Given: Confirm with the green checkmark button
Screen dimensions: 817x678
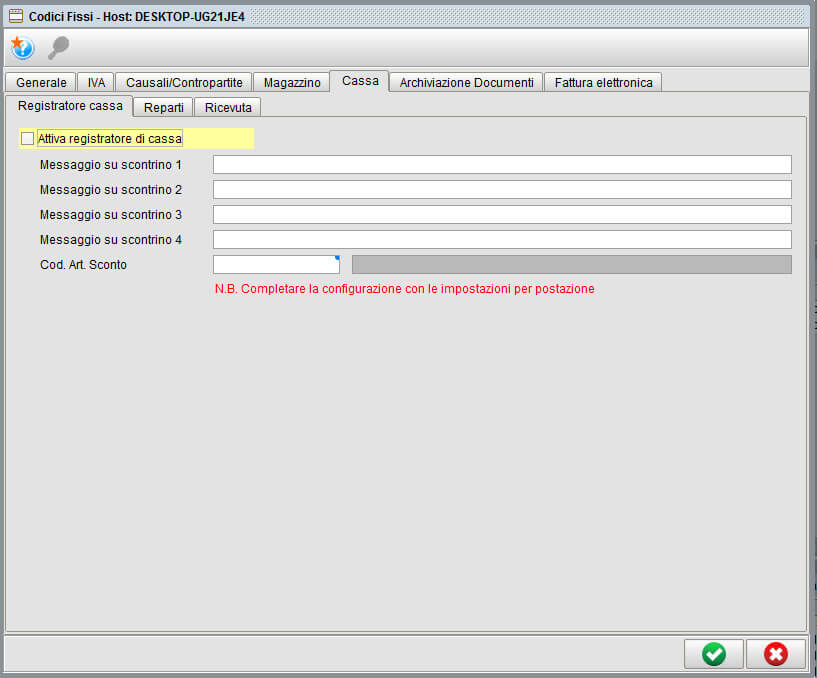Looking at the screenshot, I should point(713,653).
